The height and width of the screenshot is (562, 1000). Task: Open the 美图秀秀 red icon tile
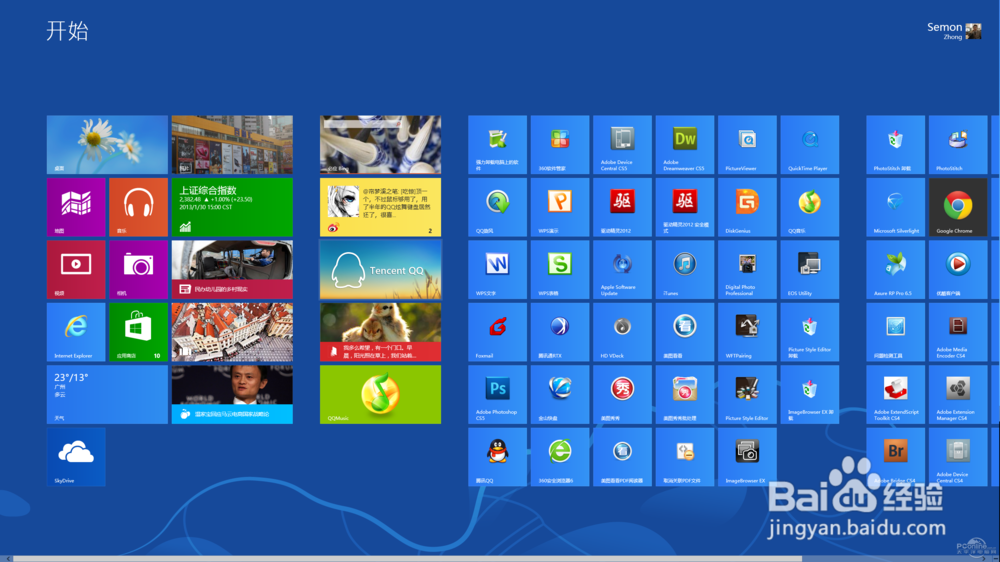click(622, 395)
